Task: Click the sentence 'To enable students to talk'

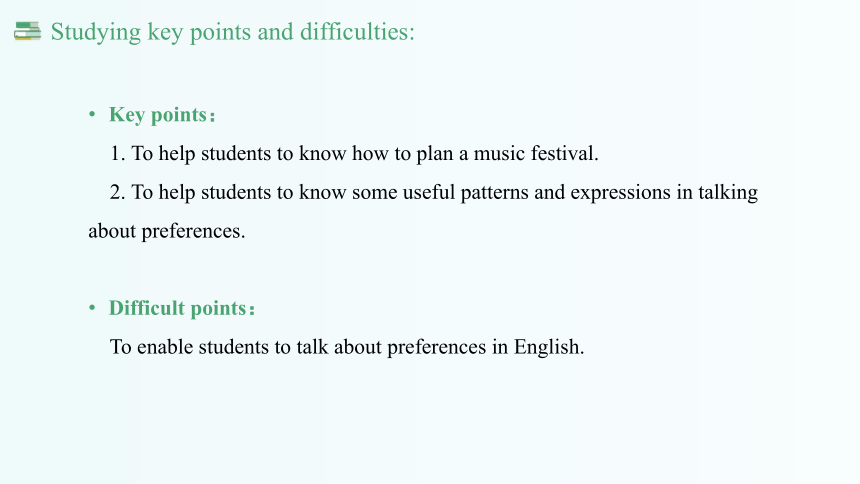Action: (x=347, y=347)
